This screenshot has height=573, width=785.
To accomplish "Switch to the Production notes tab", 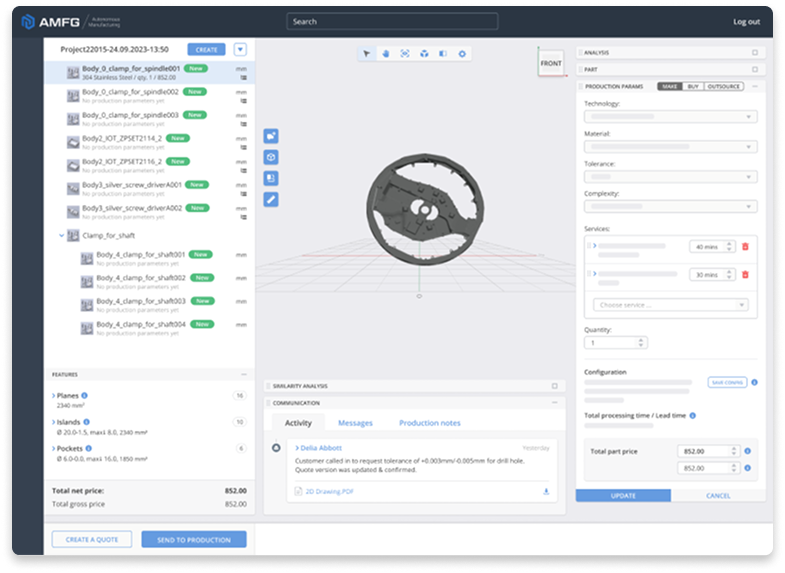I will tap(430, 423).
